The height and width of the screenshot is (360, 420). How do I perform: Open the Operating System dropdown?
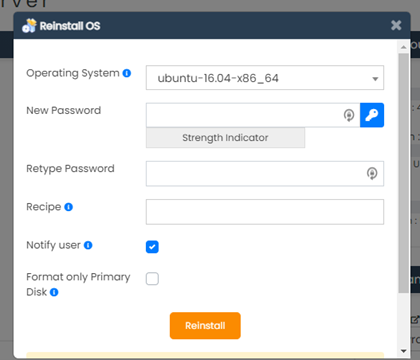click(x=265, y=78)
